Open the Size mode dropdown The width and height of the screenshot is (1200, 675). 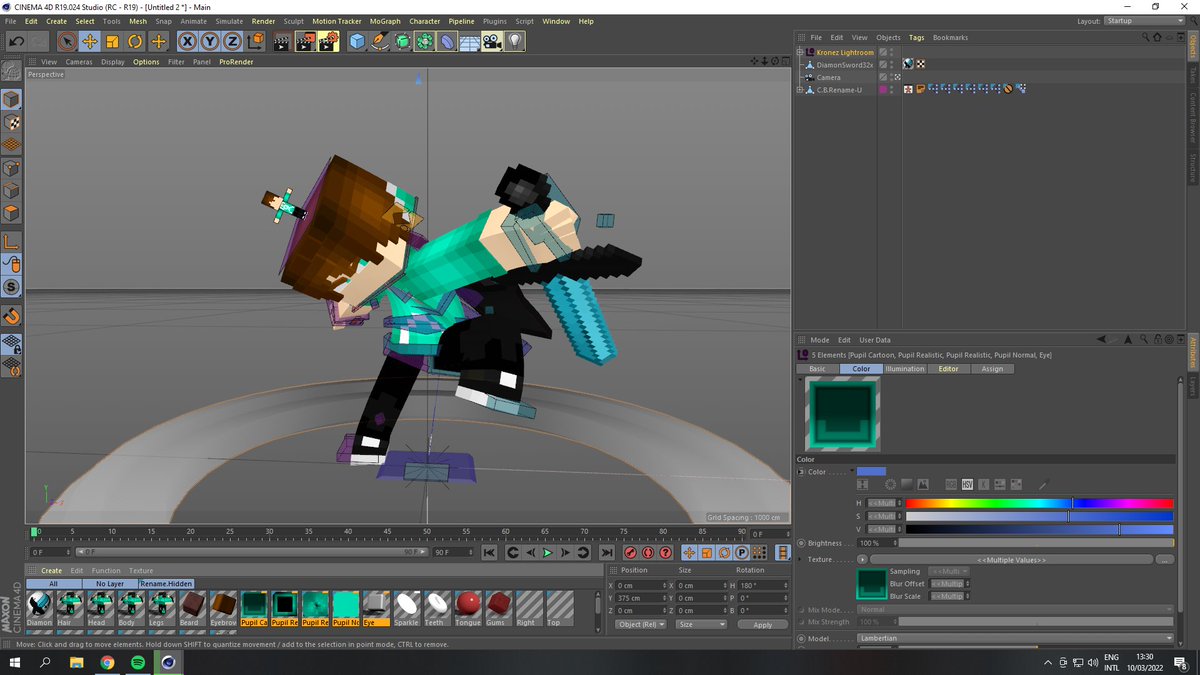(x=700, y=624)
